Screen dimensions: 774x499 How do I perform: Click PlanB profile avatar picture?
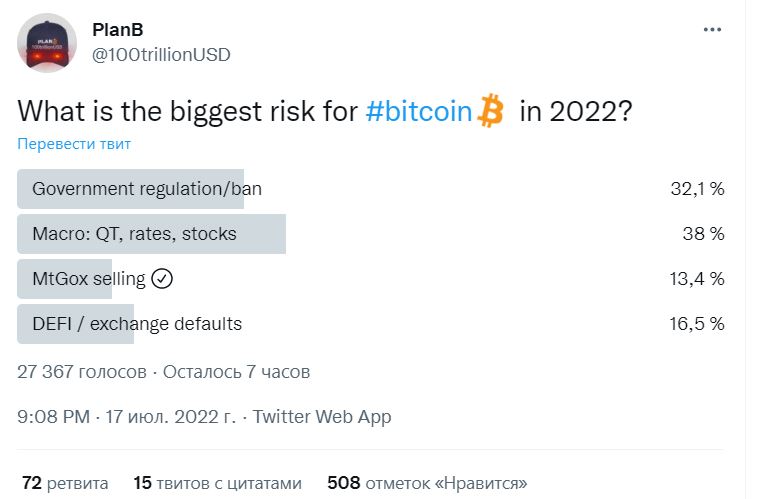coord(47,43)
